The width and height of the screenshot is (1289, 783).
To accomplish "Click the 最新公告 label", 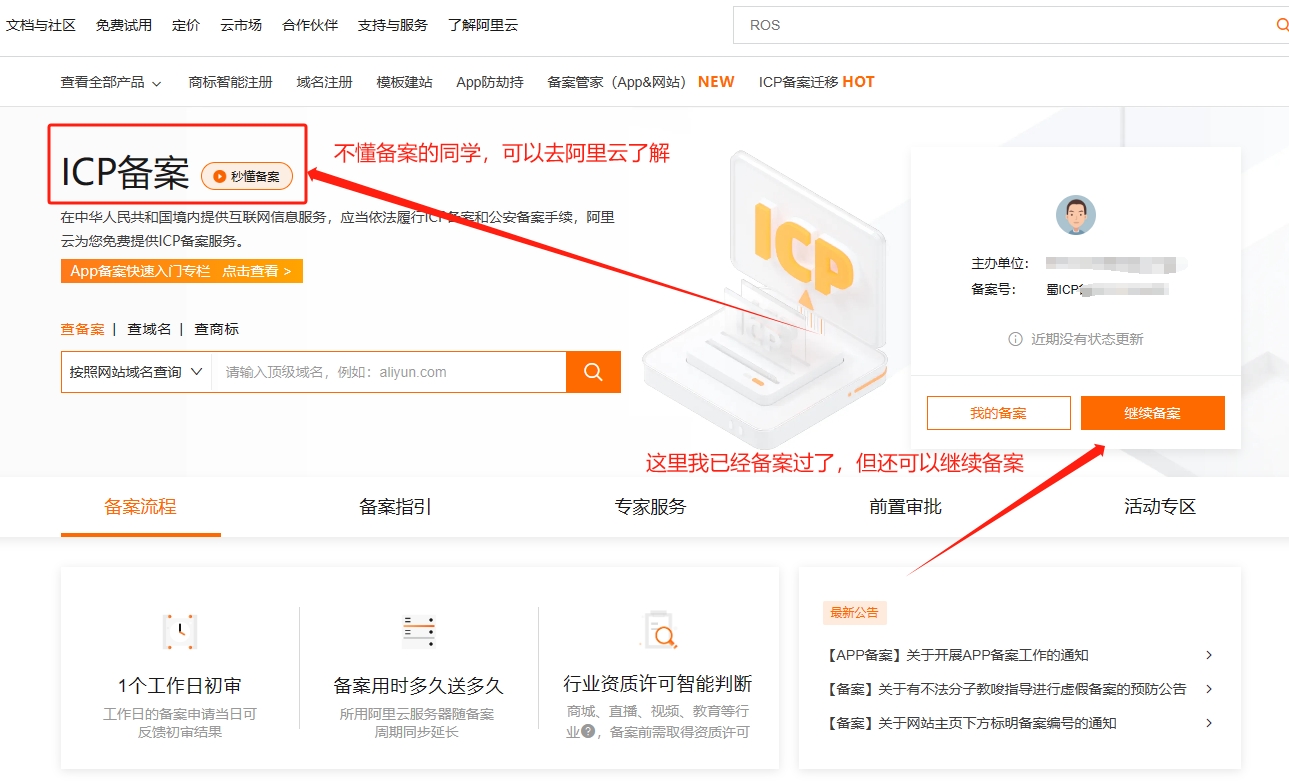I will 854,613.
